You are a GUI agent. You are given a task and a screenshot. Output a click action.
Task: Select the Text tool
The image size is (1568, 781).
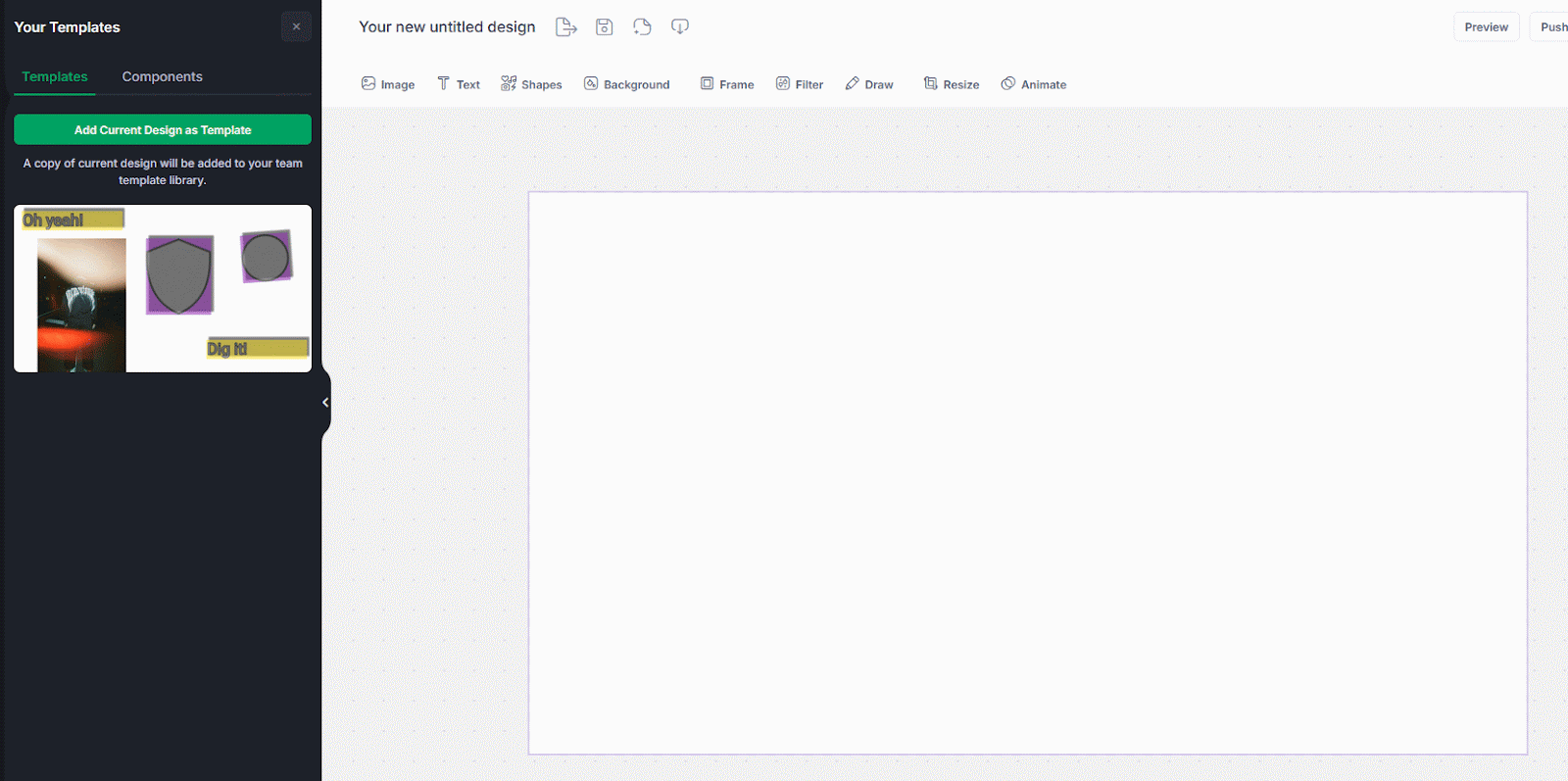459,84
